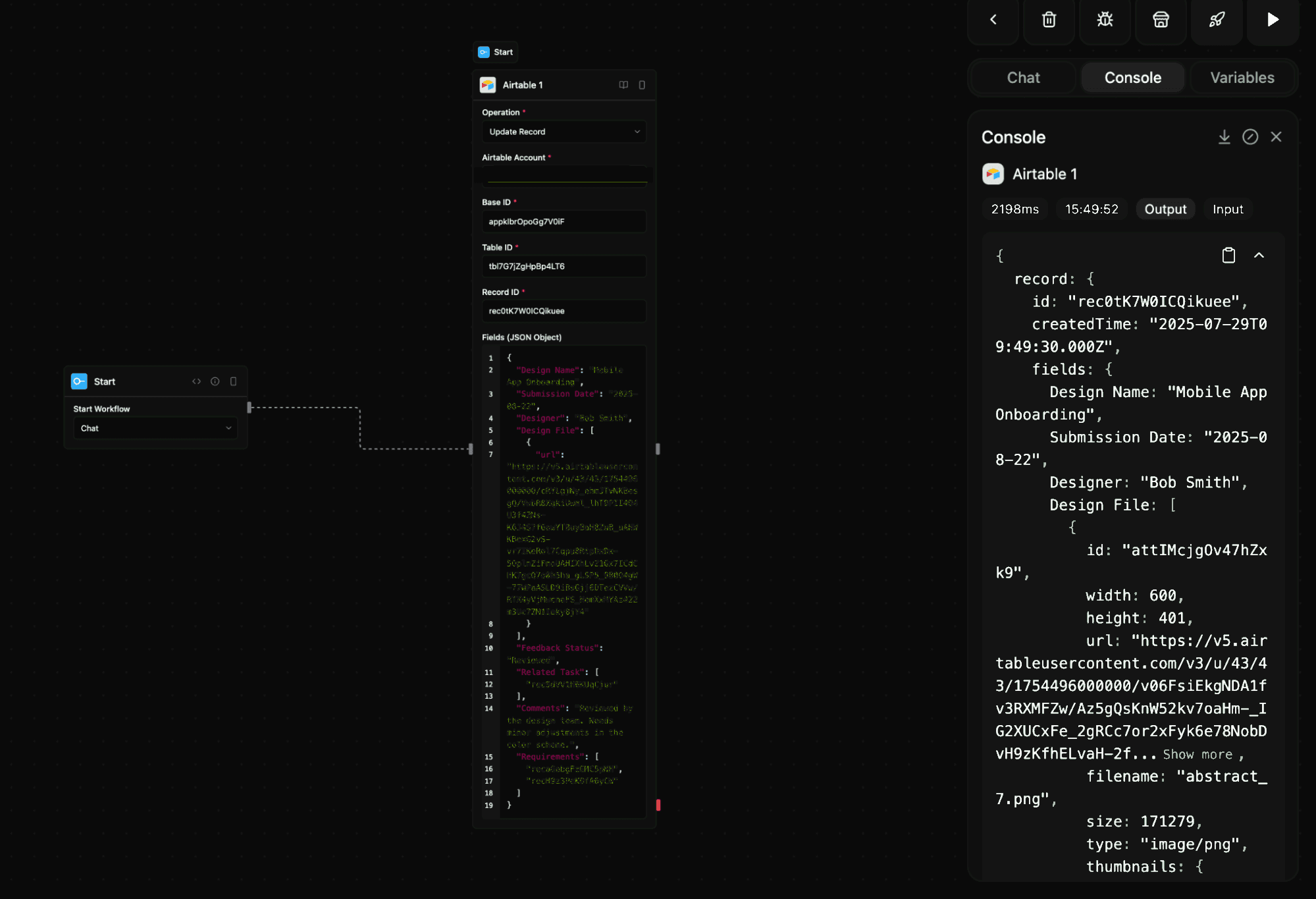The width and height of the screenshot is (1316, 899).
Task: Click the code view icon on the Start node
Action: pyautogui.click(x=196, y=381)
